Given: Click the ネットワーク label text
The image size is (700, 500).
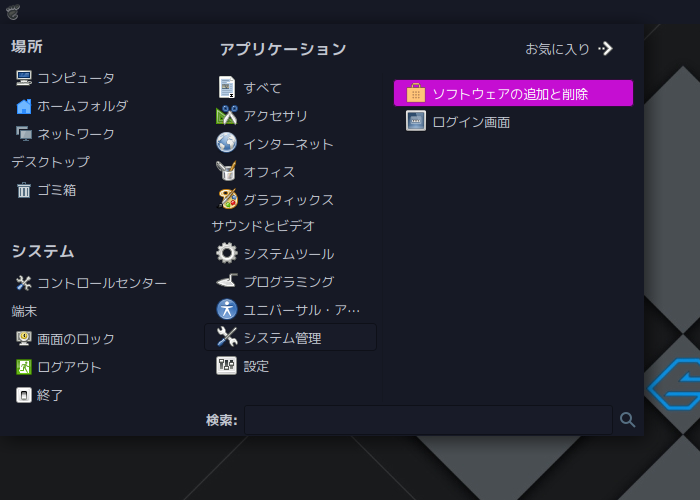Looking at the screenshot, I should click(76, 134).
